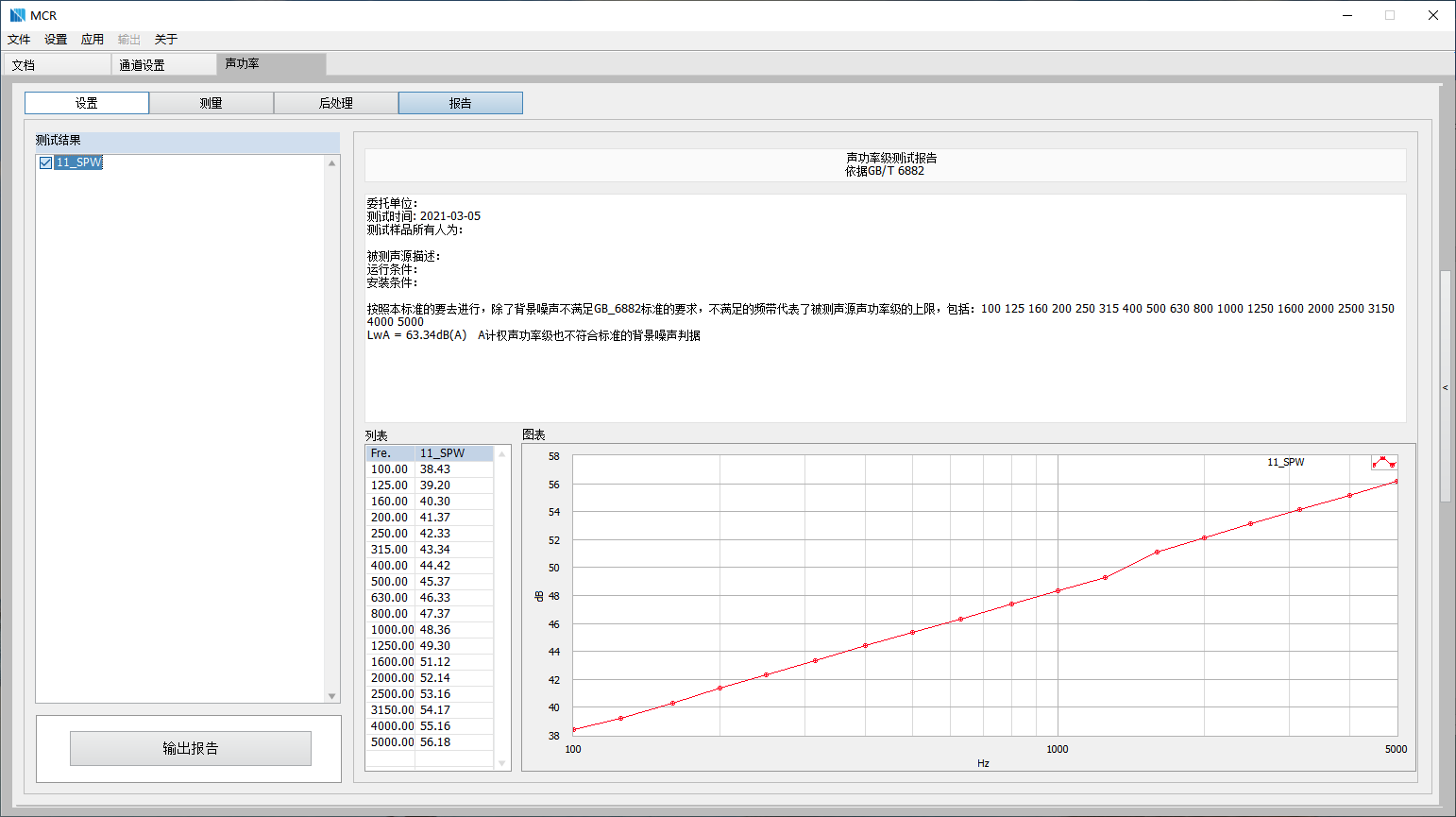Switch to the 文档 tab
Image resolution: width=1456 pixels, height=817 pixels.
coord(24,65)
